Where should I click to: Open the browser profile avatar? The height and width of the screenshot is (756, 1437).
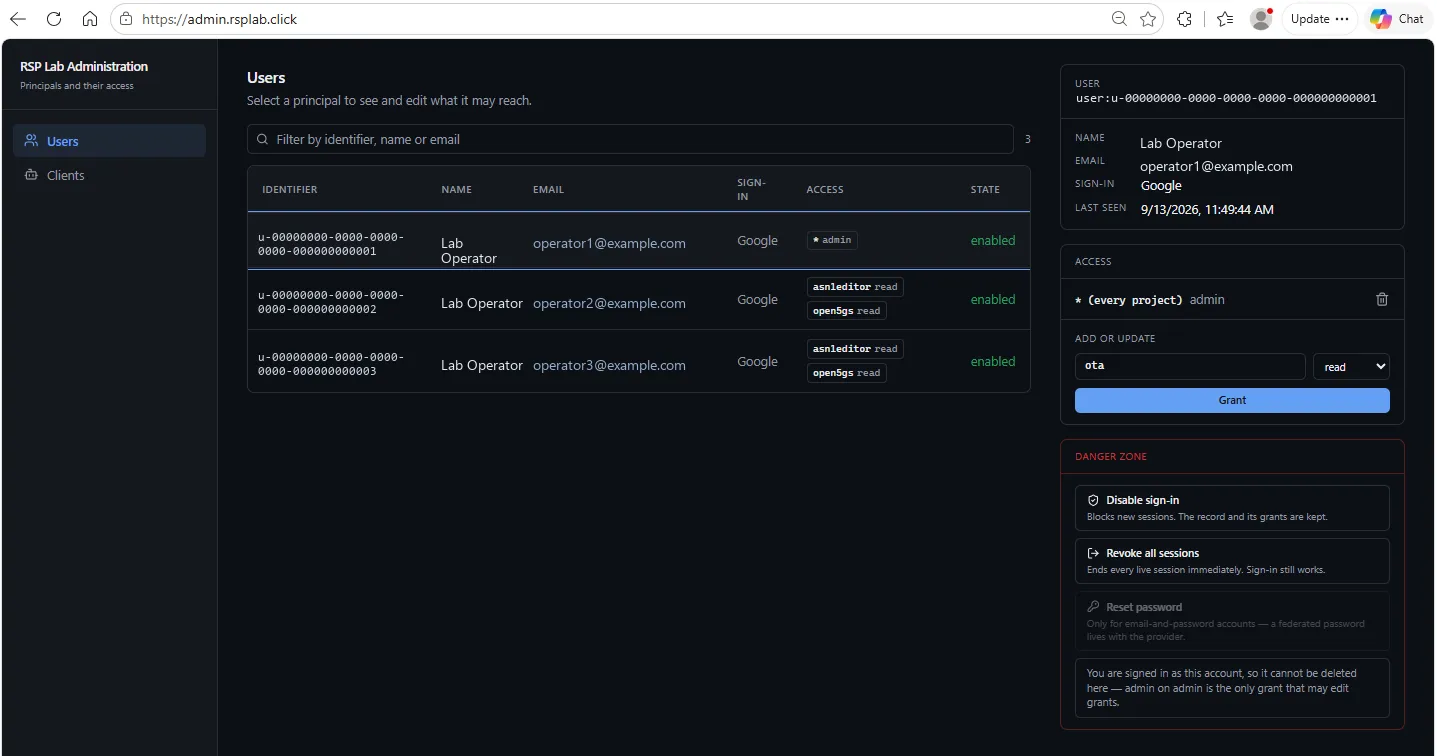click(x=1261, y=19)
